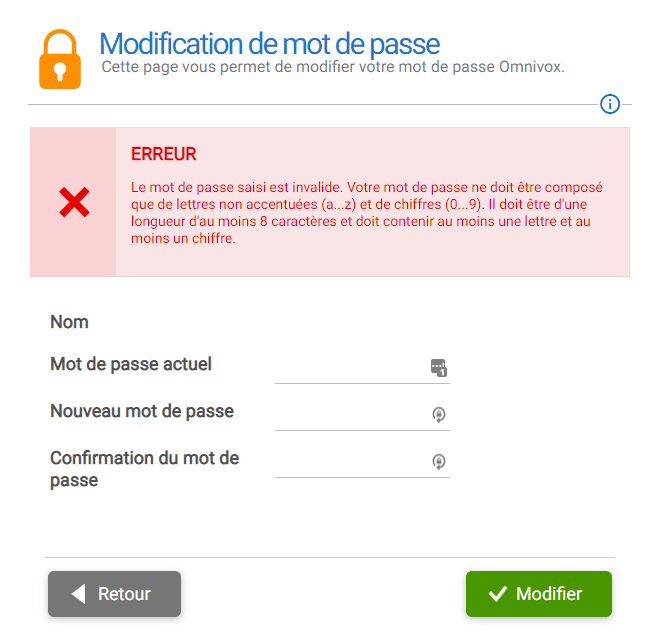The width and height of the screenshot is (669, 641).
Task: Open password manager icon in current password field
Action: pyautogui.click(x=438, y=367)
